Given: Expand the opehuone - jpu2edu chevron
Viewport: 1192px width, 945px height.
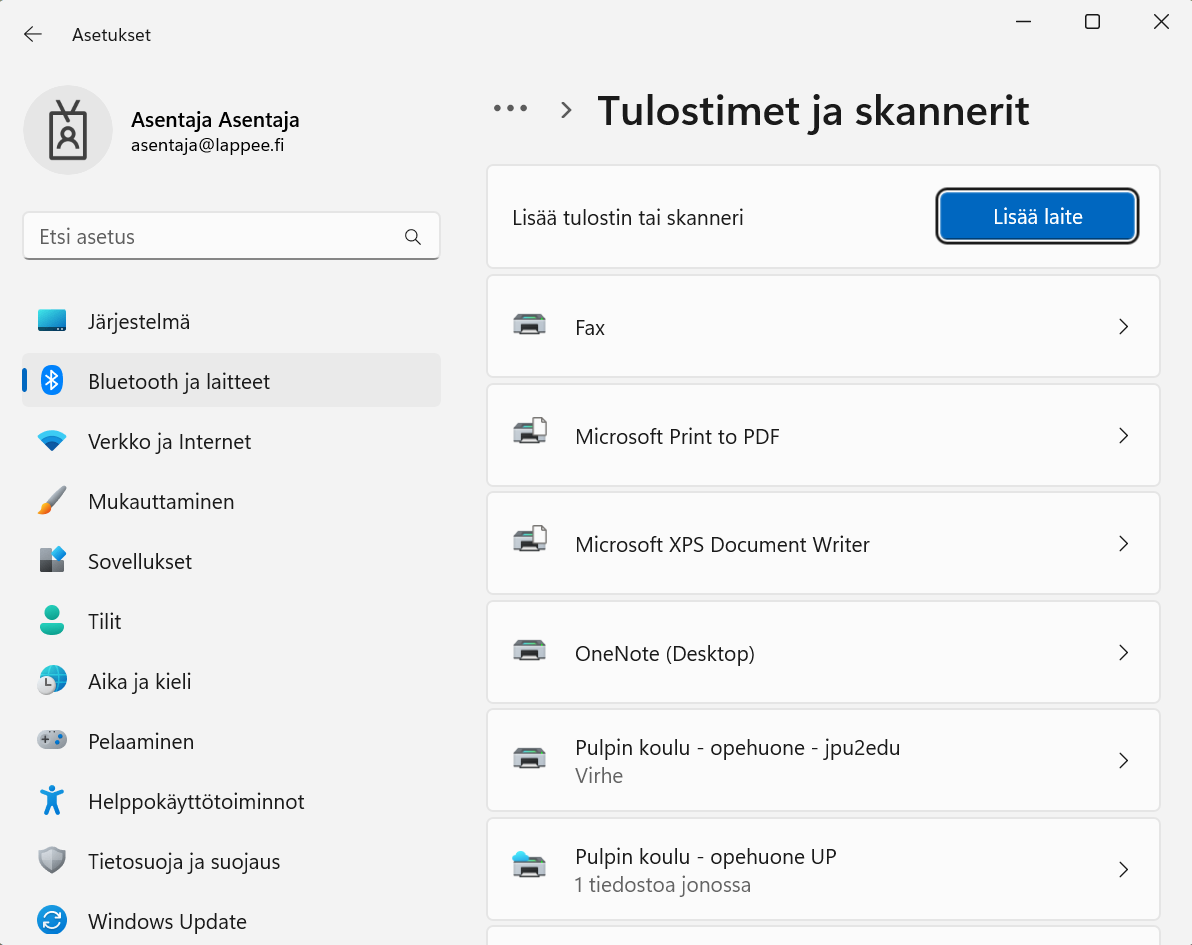Looking at the screenshot, I should 1124,760.
